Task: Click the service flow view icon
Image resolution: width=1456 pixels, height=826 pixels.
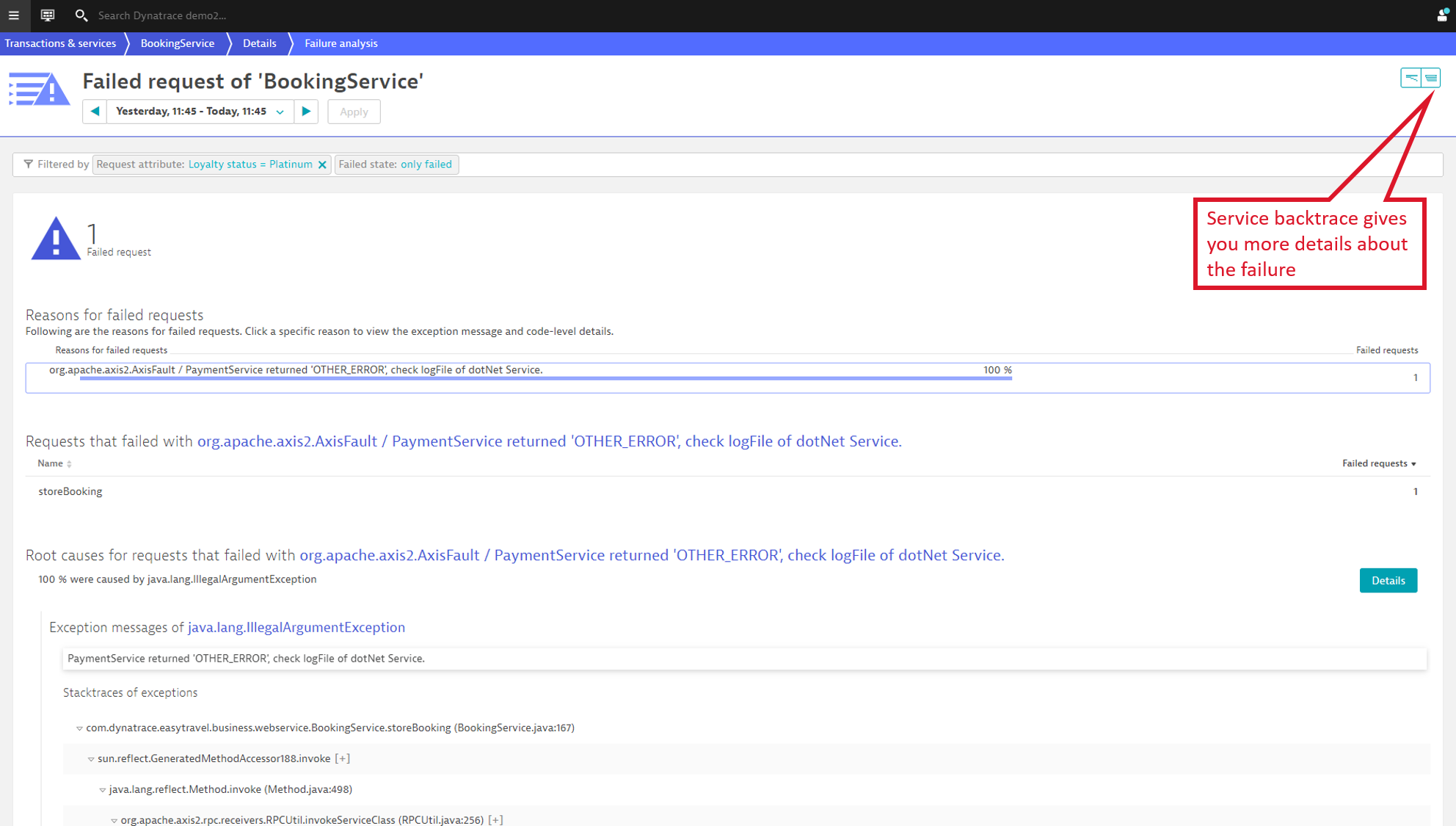Action: (x=1410, y=78)
